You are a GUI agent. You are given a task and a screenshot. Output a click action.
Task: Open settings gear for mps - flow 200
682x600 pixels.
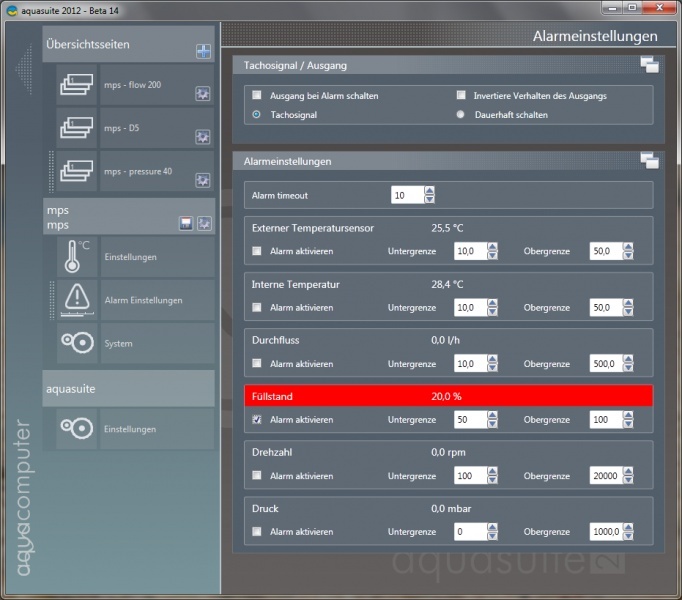pyautogui.click(x=203, y=94)
